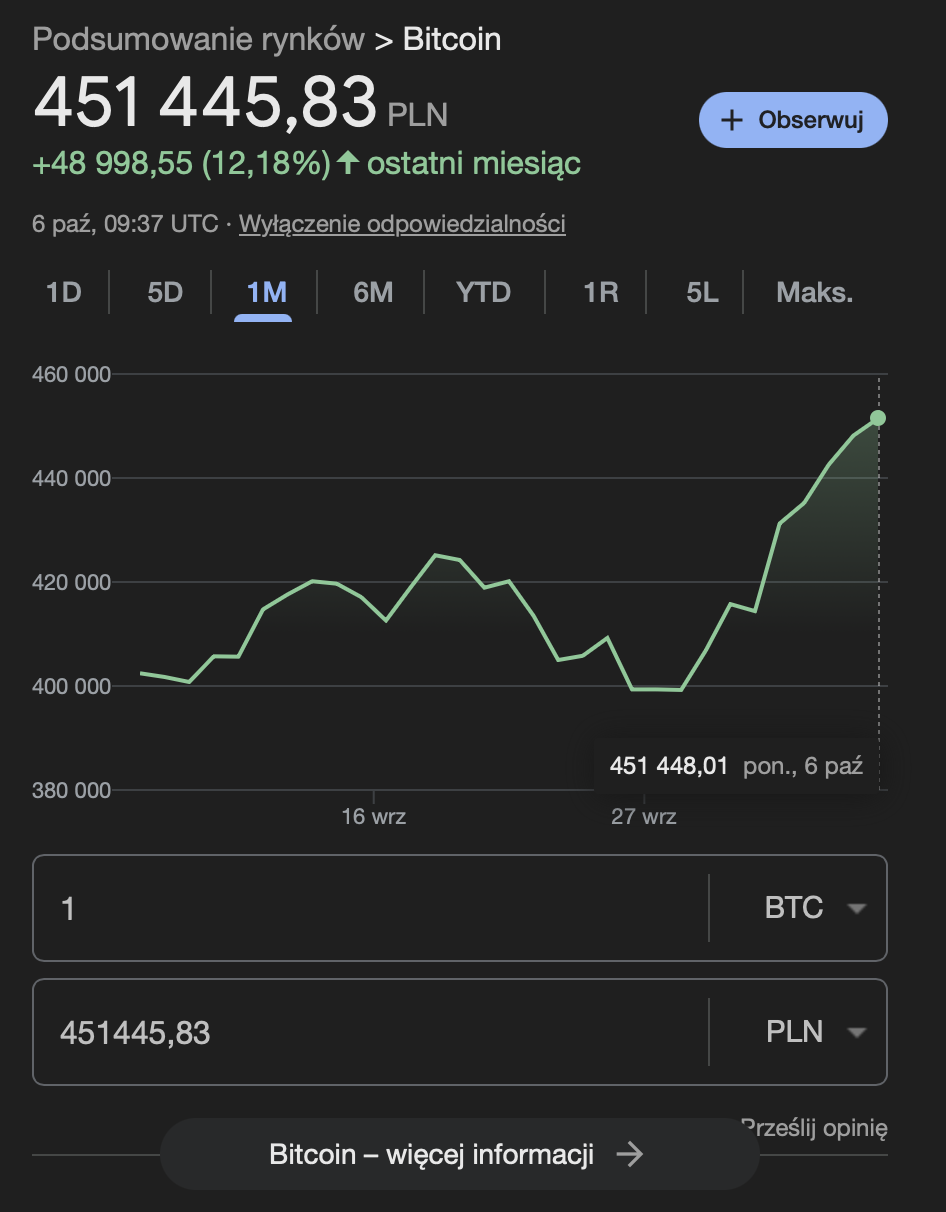Click the arrow icon on więcej informacji

pos(629,1155)
